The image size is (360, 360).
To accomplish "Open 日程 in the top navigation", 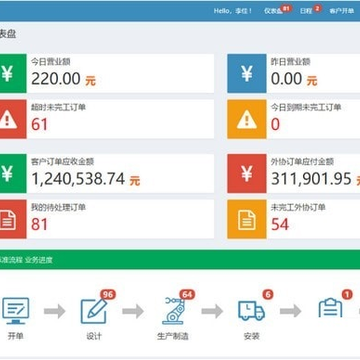I will [x=306, y=11].
